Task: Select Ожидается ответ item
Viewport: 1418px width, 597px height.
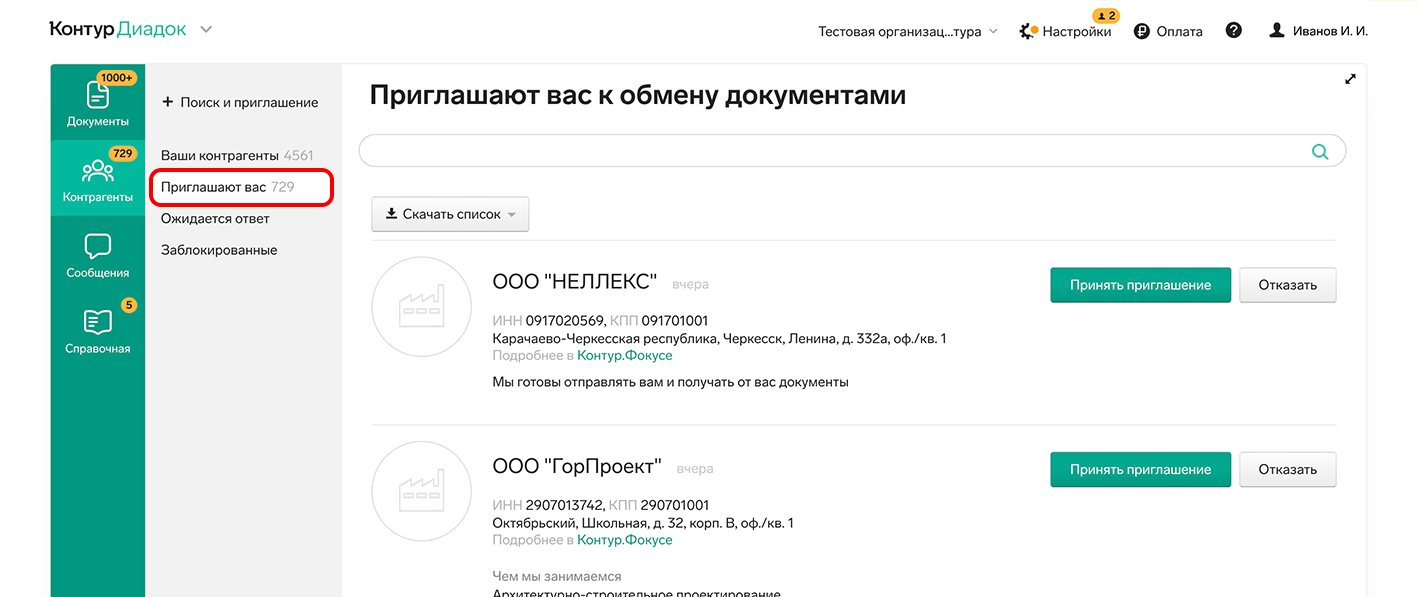Action: (215, 218)
